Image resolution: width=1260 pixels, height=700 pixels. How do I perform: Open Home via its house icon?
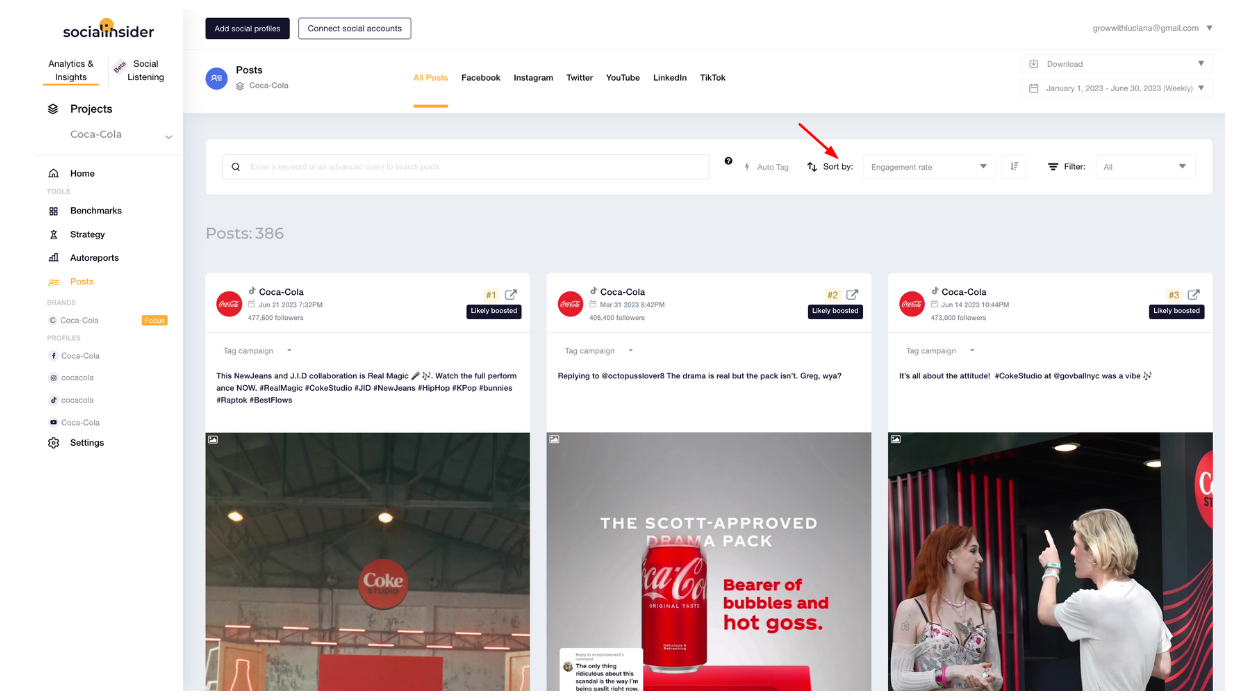point(54,173)
